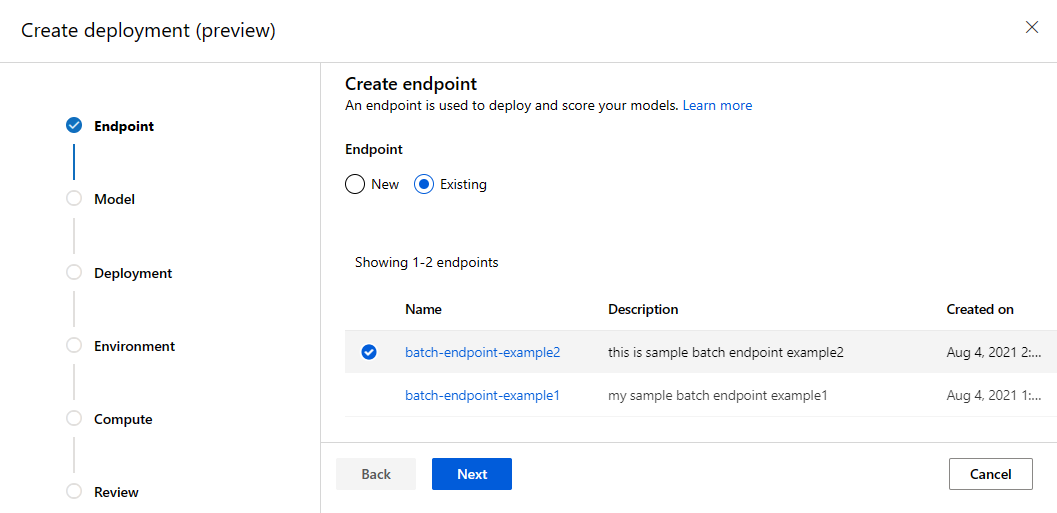Screen dimensions: 1057x513
Task: Open the Learn more link
Action: click(x=717, y=105)
